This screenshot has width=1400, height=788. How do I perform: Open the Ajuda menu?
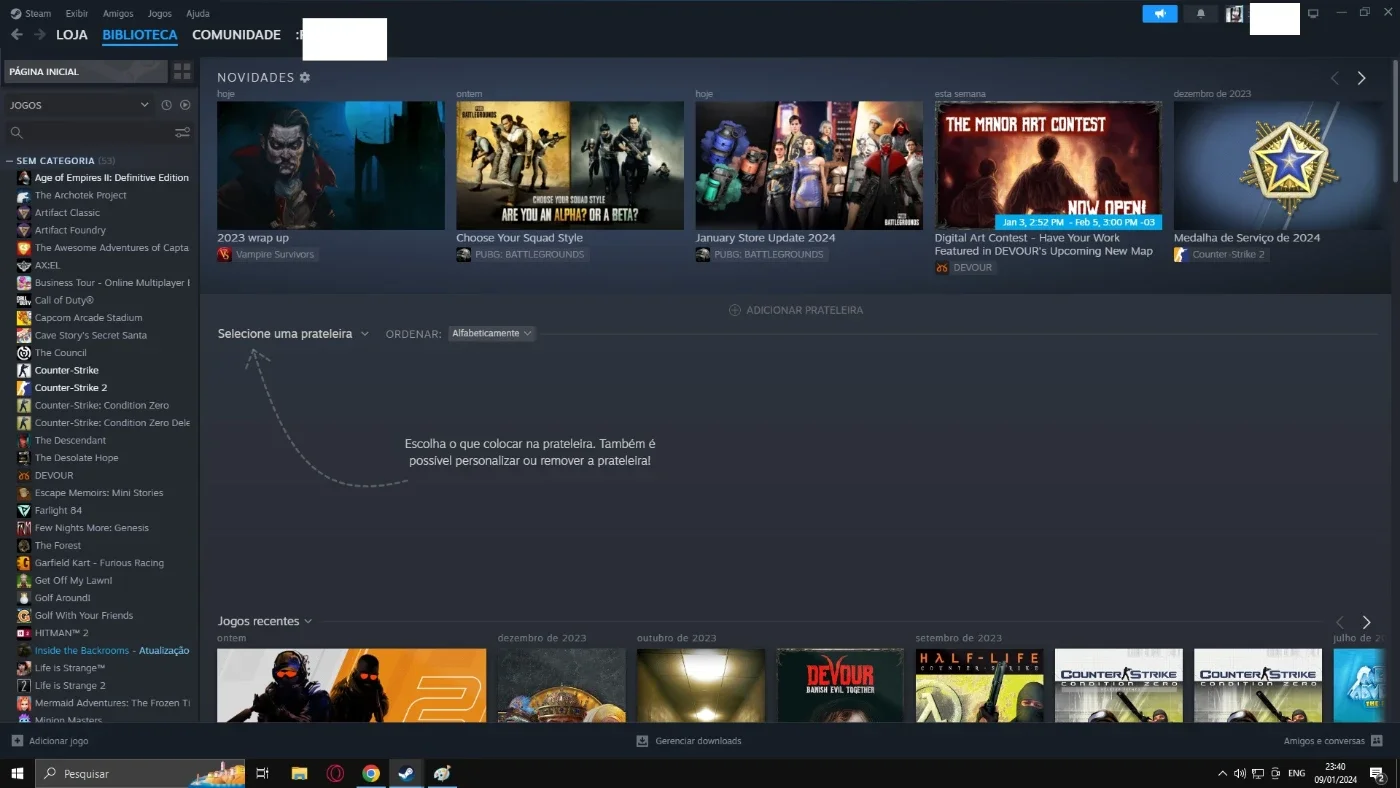198,13
